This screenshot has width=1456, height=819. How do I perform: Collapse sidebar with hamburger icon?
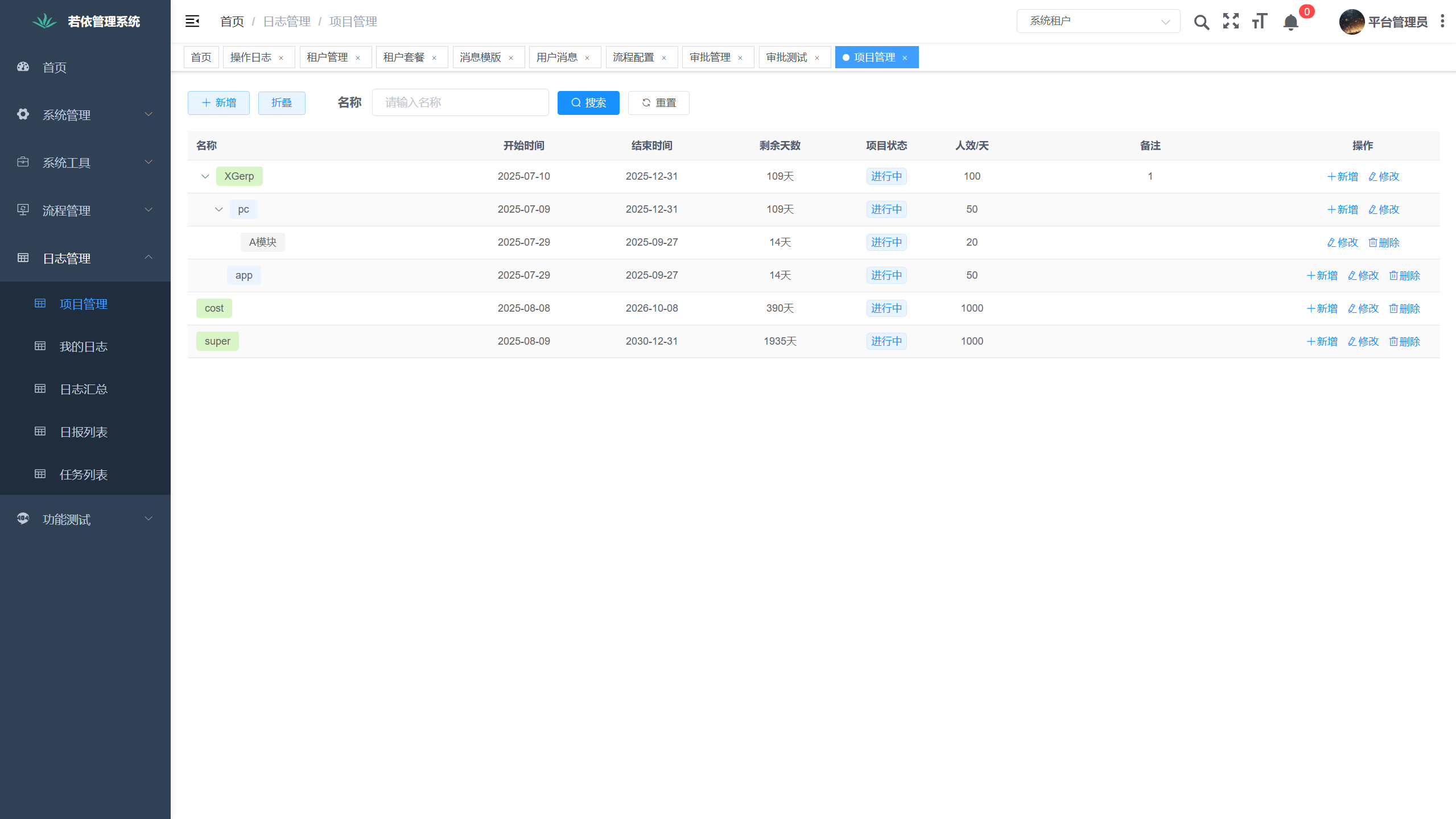point(192,22)
